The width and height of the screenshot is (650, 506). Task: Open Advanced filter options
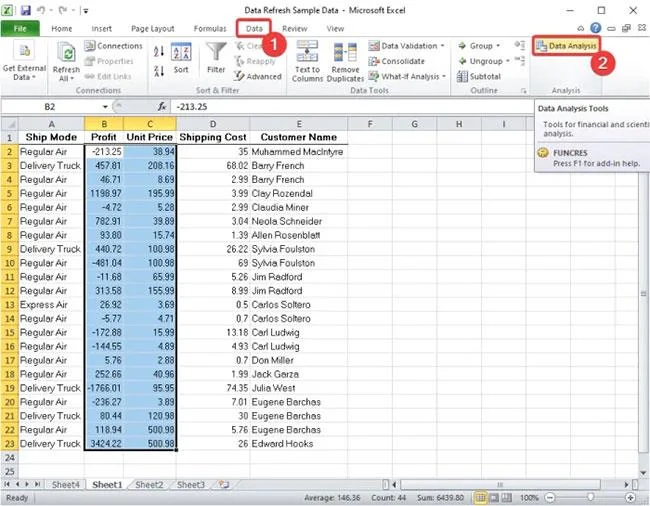pyautogui.click(x=258, y=76)
